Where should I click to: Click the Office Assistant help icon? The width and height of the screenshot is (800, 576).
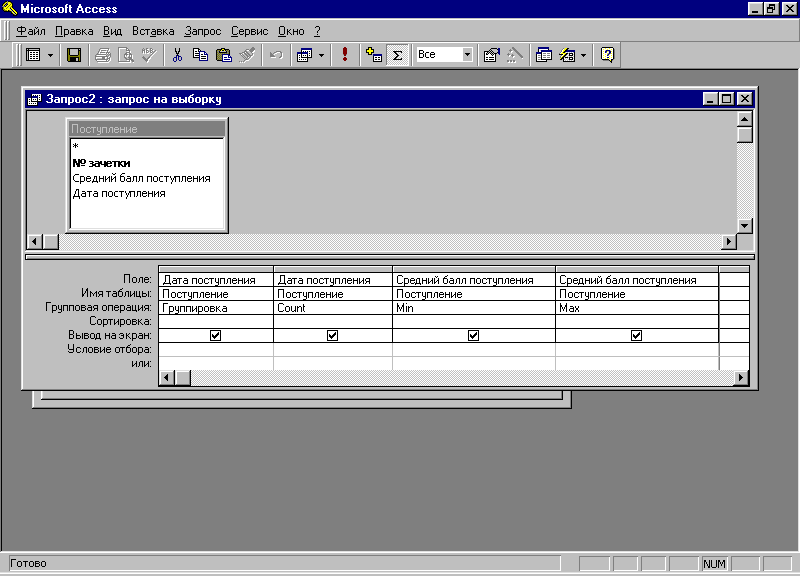607,55
